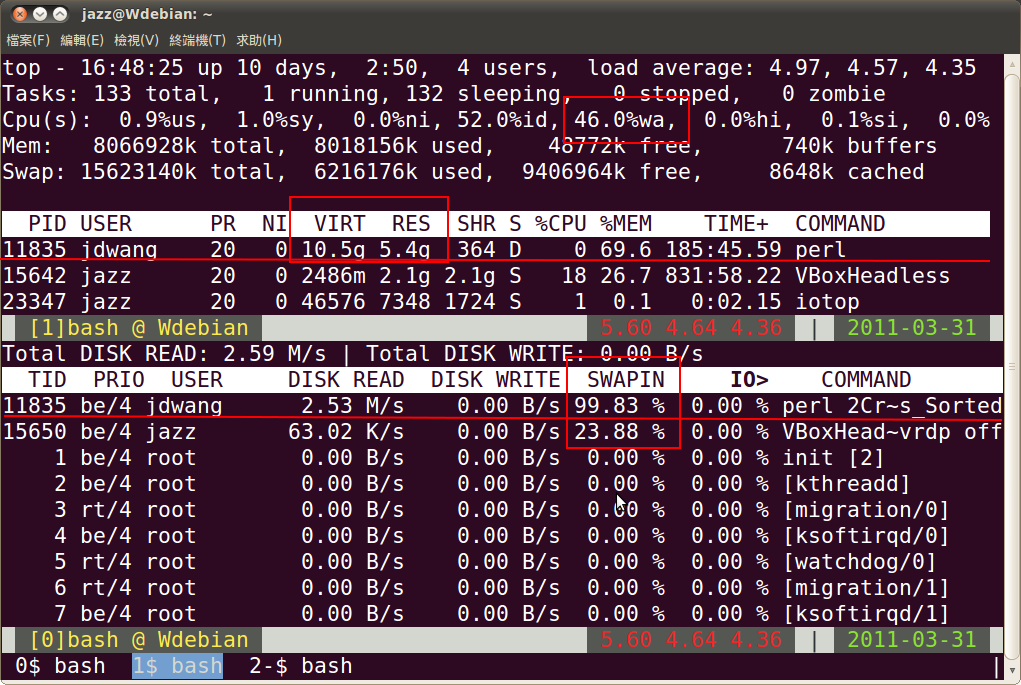Click the 'perl' command in top list
The image size is (1021, 685).
(x=820, y=250)
